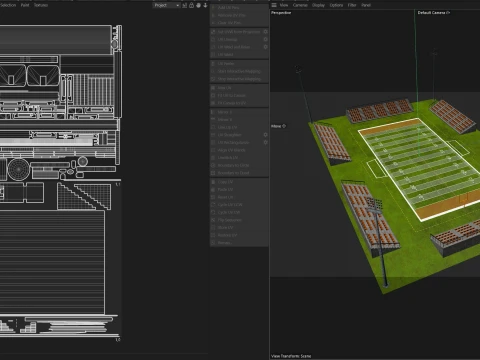The image size is (480, 360).
Task: Open the viewport Filter menu
Action: (352, 5)
